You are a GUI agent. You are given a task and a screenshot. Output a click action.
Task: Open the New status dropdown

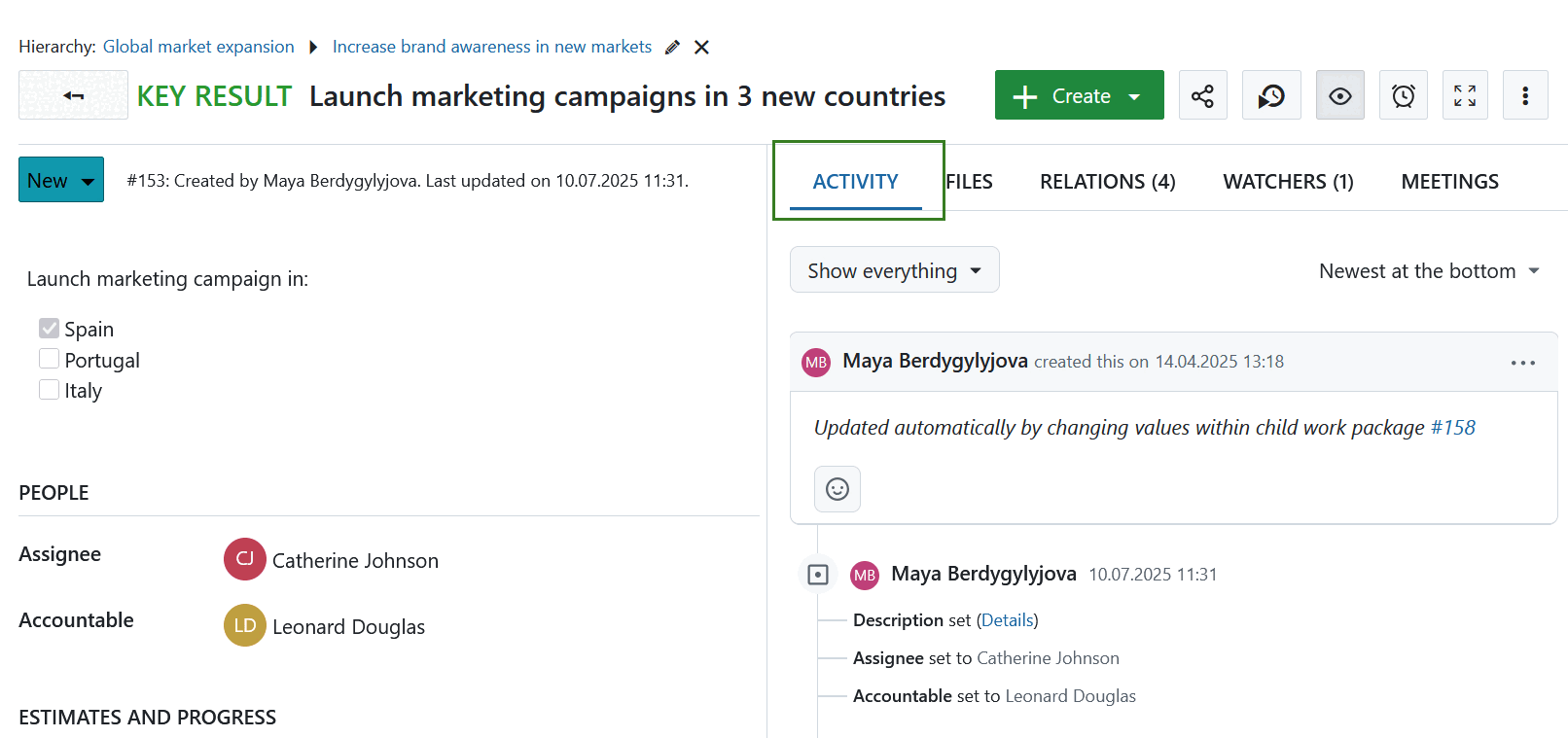coord(61,180)
